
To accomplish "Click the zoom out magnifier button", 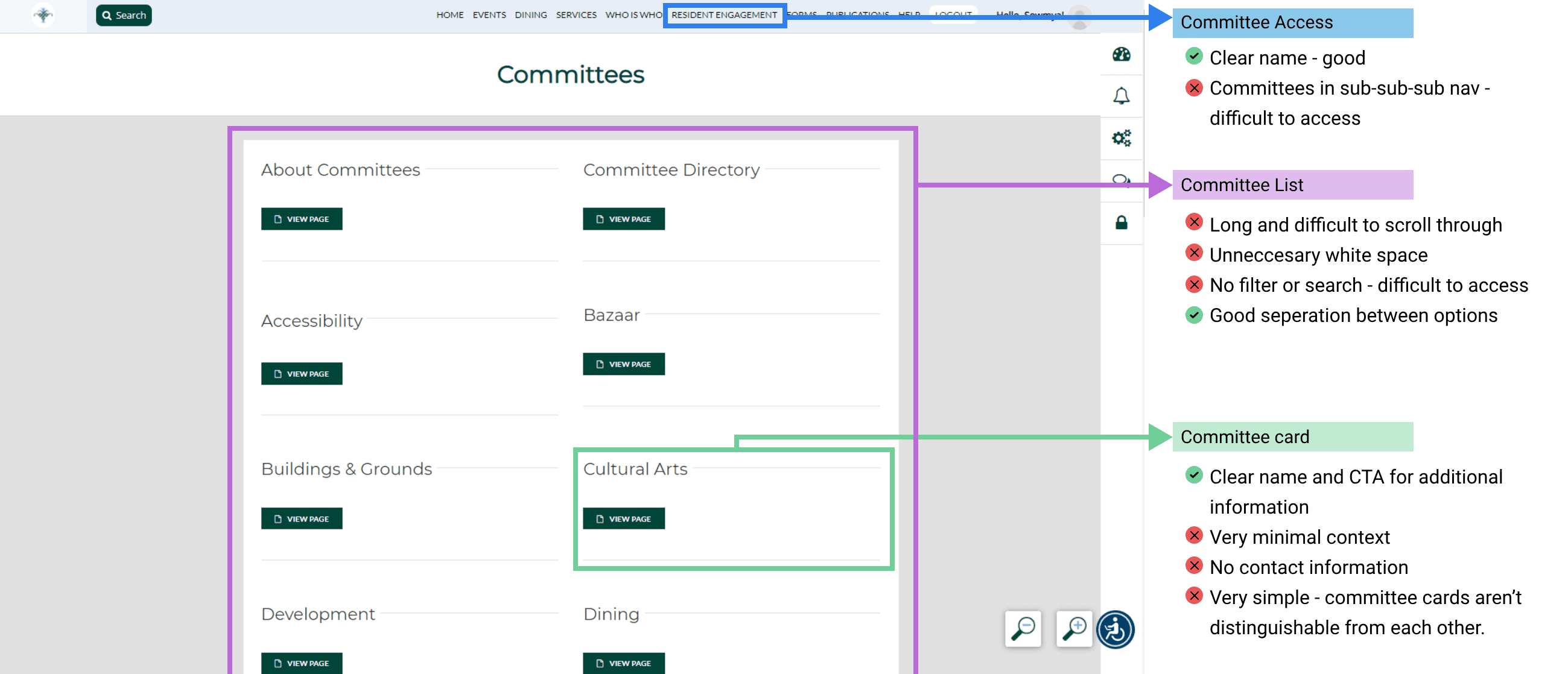I will pyautogui.click(x=1023, y=628).
